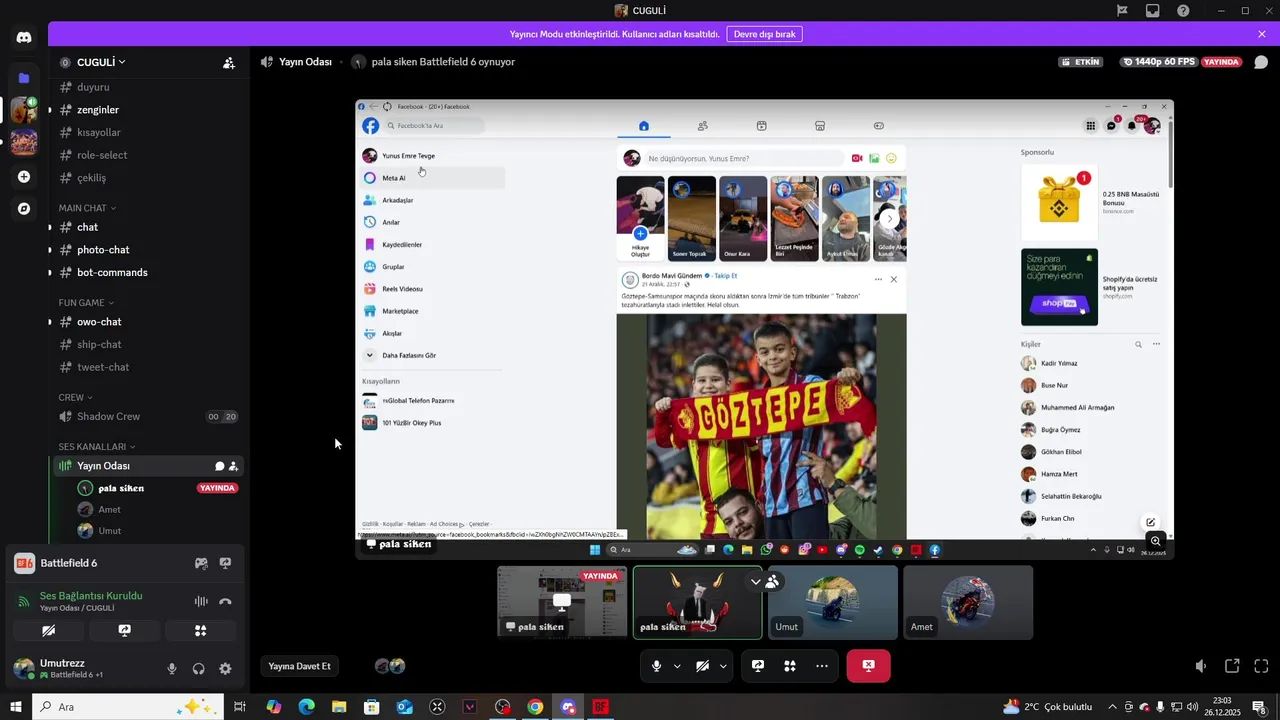1280x720 pixels.
Task: Open more options ellipsis in call bar
Action: (822, 666)
